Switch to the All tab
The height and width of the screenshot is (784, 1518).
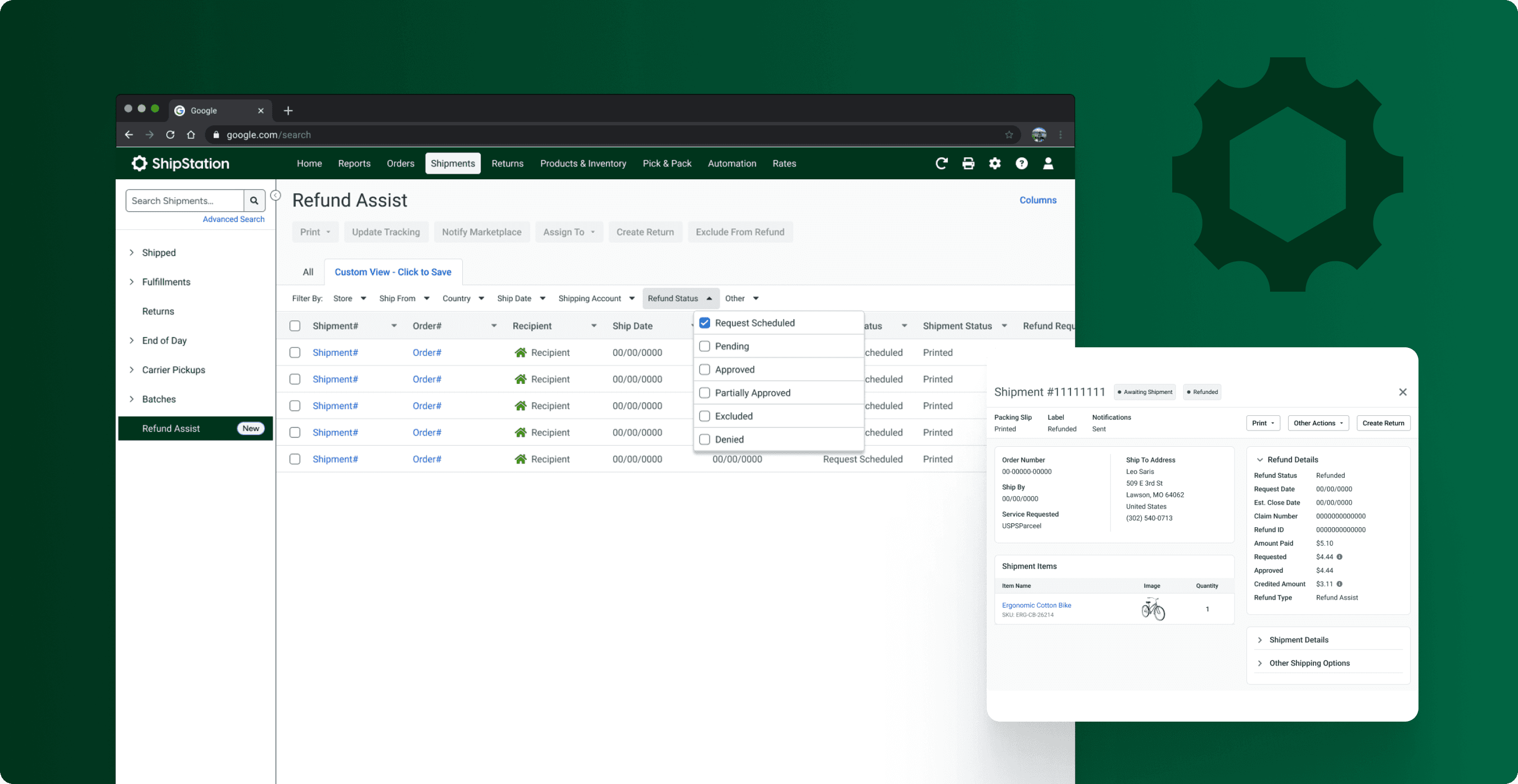(x=308, y=272)
